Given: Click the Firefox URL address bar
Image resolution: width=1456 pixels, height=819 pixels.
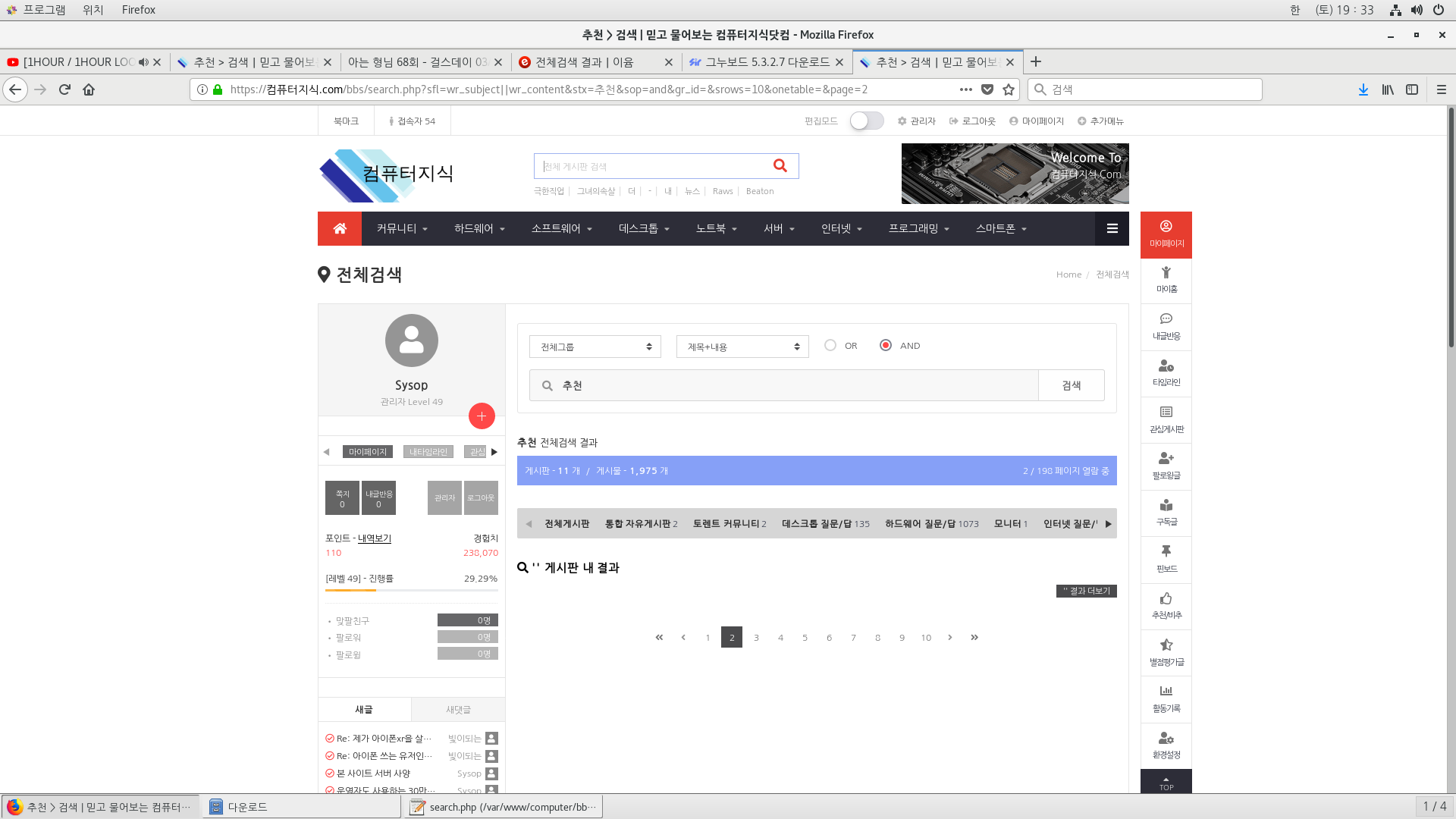Looking at the screenshot, I should 591,89.
